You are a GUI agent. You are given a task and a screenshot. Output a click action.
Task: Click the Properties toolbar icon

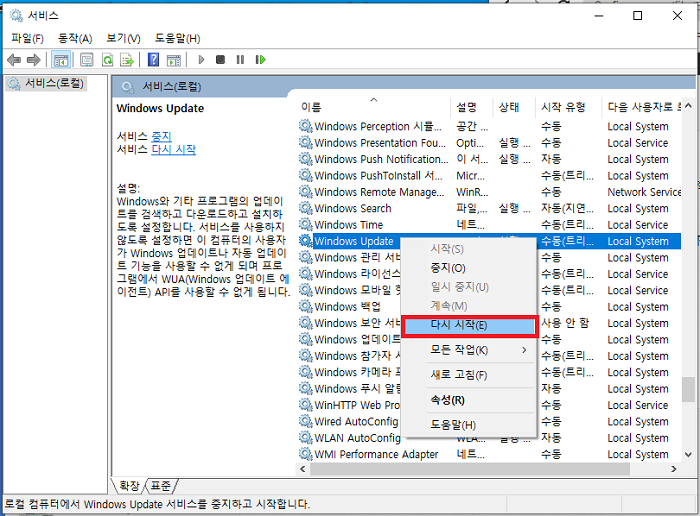click(x=87, y=59)
